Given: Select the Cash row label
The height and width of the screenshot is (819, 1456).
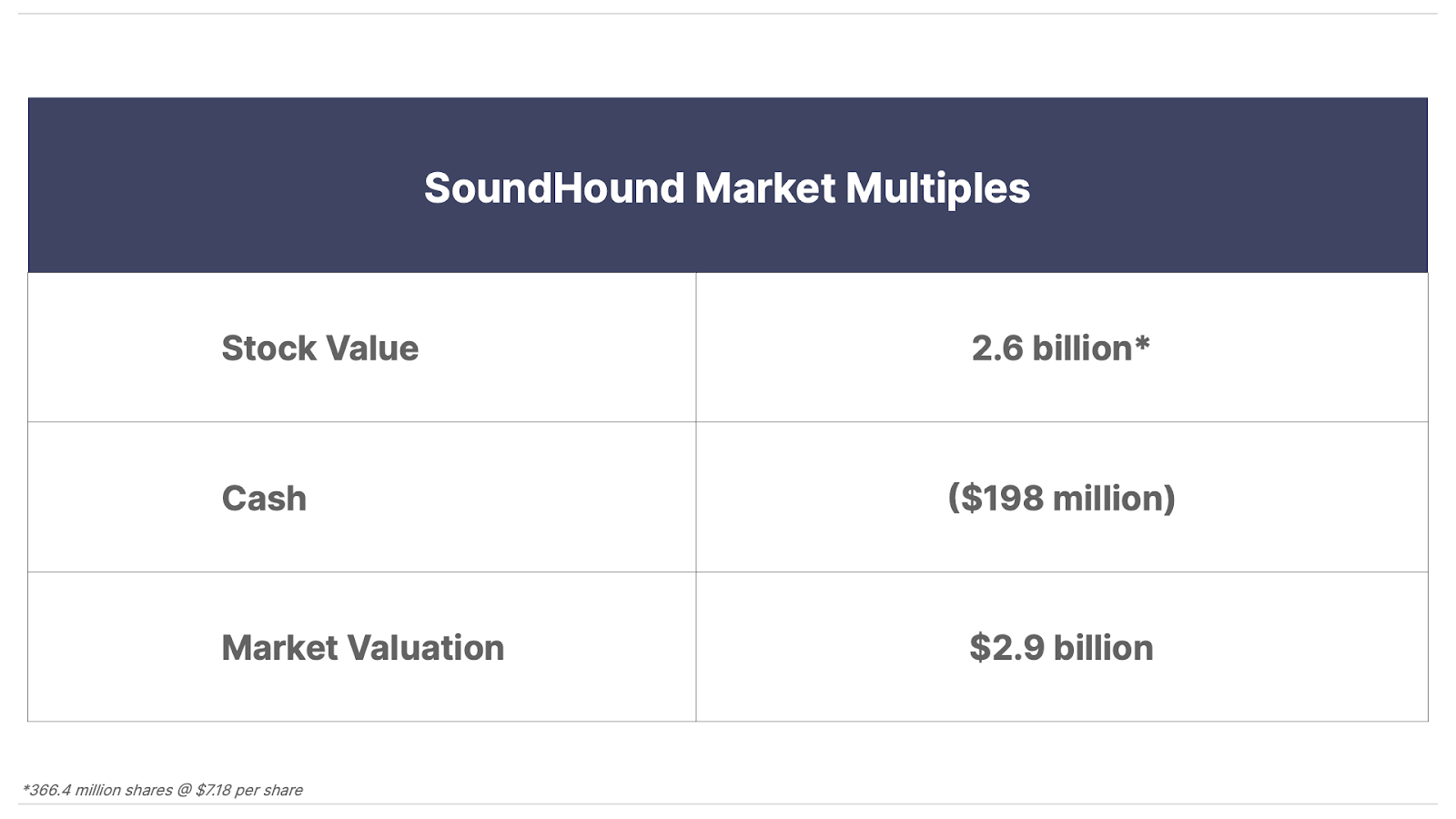Looking at the screenshot, I should [x=264, y=499].
